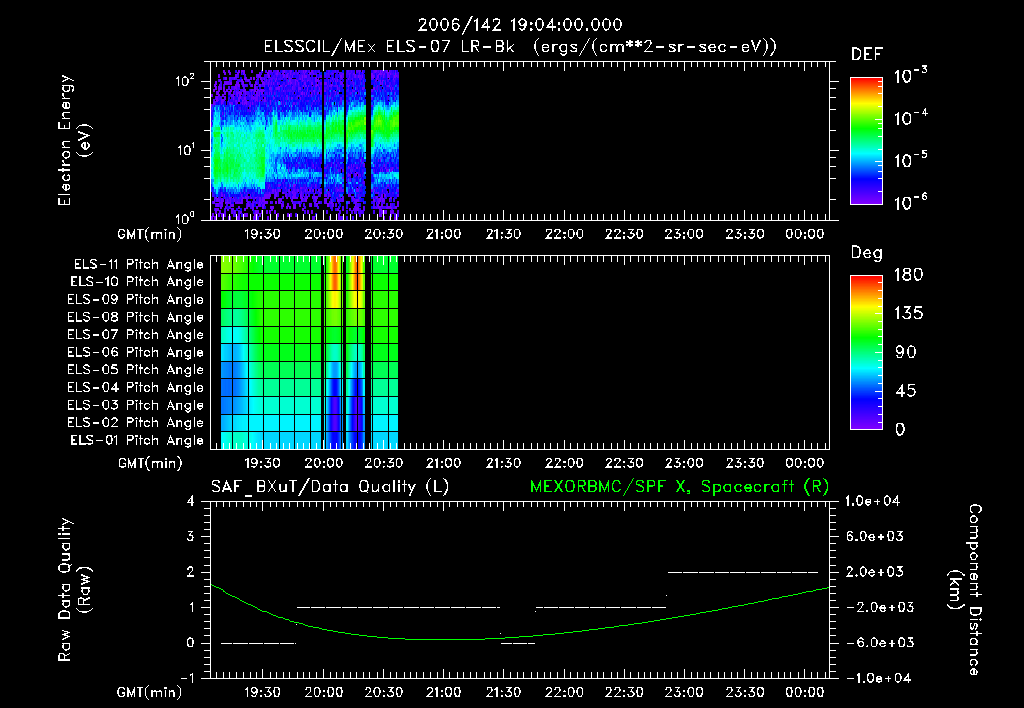Image resolution: width=1024 pixels, height=708 pixels.
Task: Select the ELS-08 Pitch Angle row label
Action: pos(136,317)
